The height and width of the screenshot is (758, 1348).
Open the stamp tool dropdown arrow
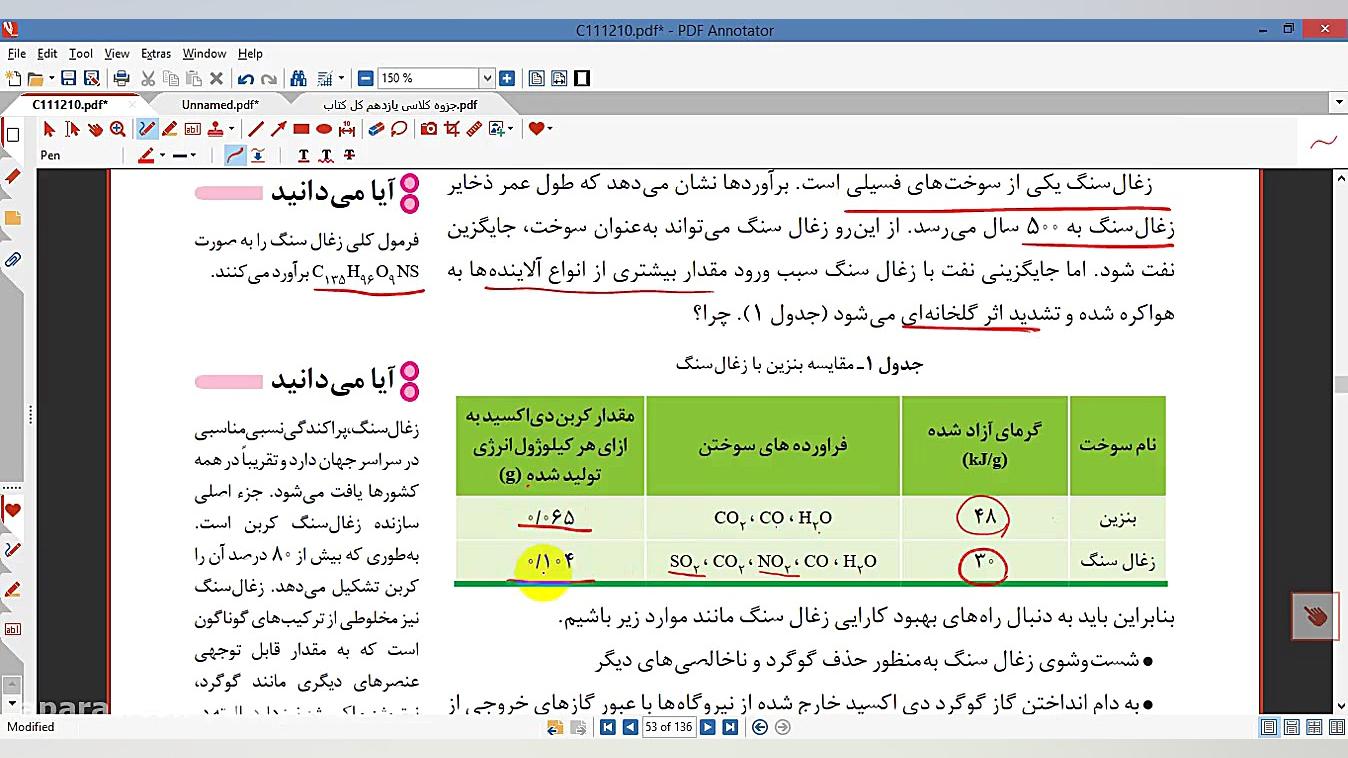tap(232, 130)
